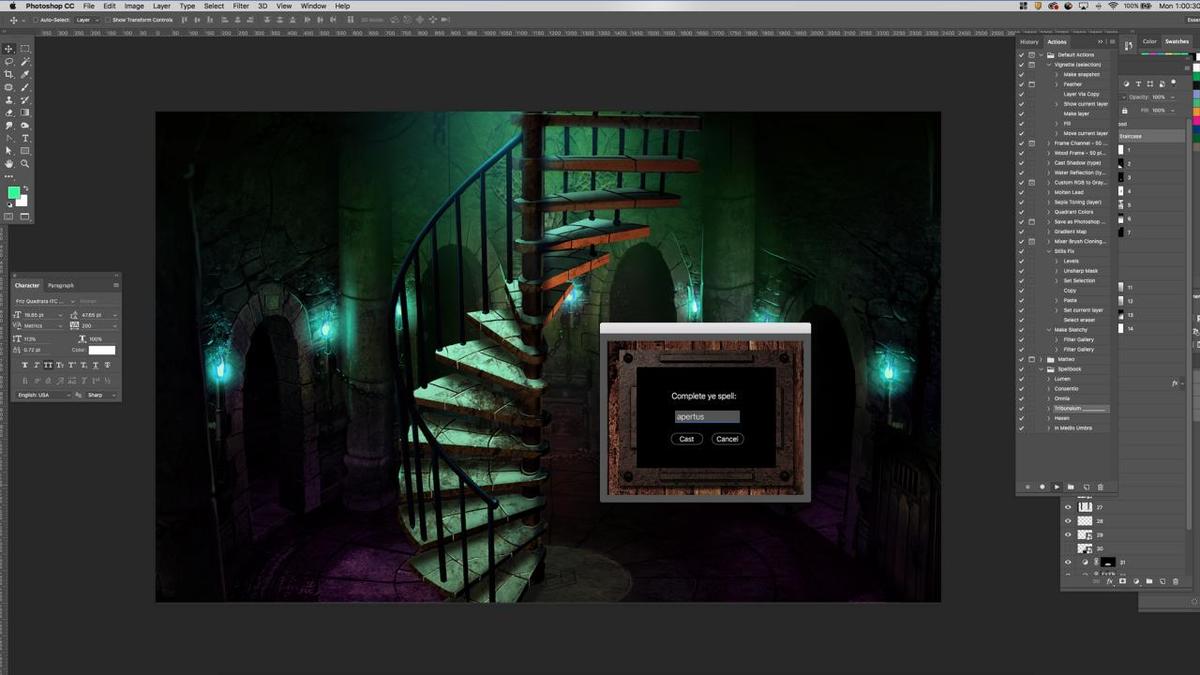Image resolution: width=1200 pixels, height=675 pixels.
Task: Open the Sharp anti-aliasing dropdown
Action: tap(101, 395)
